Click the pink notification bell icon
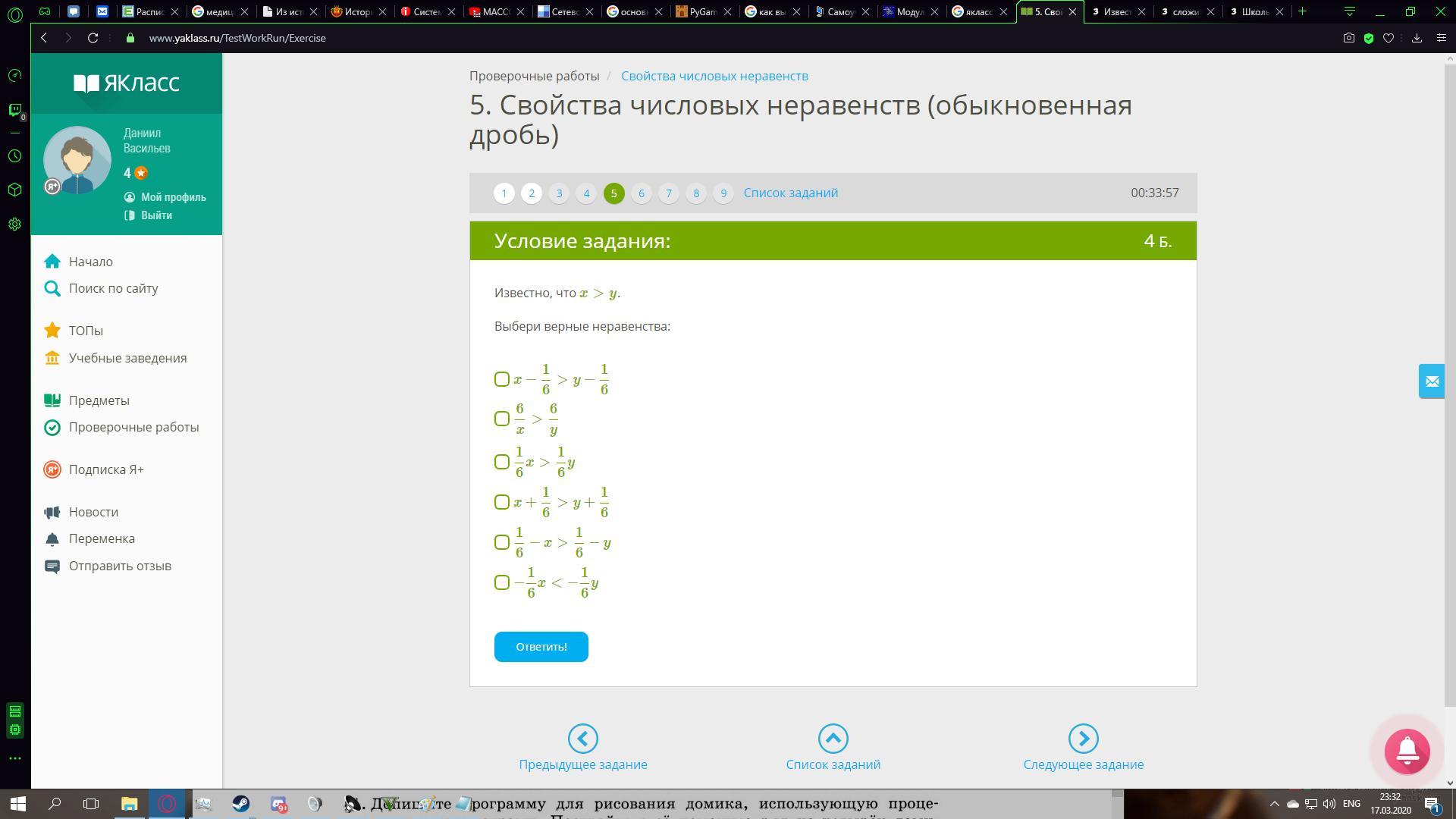 (x=1407, y=751)
